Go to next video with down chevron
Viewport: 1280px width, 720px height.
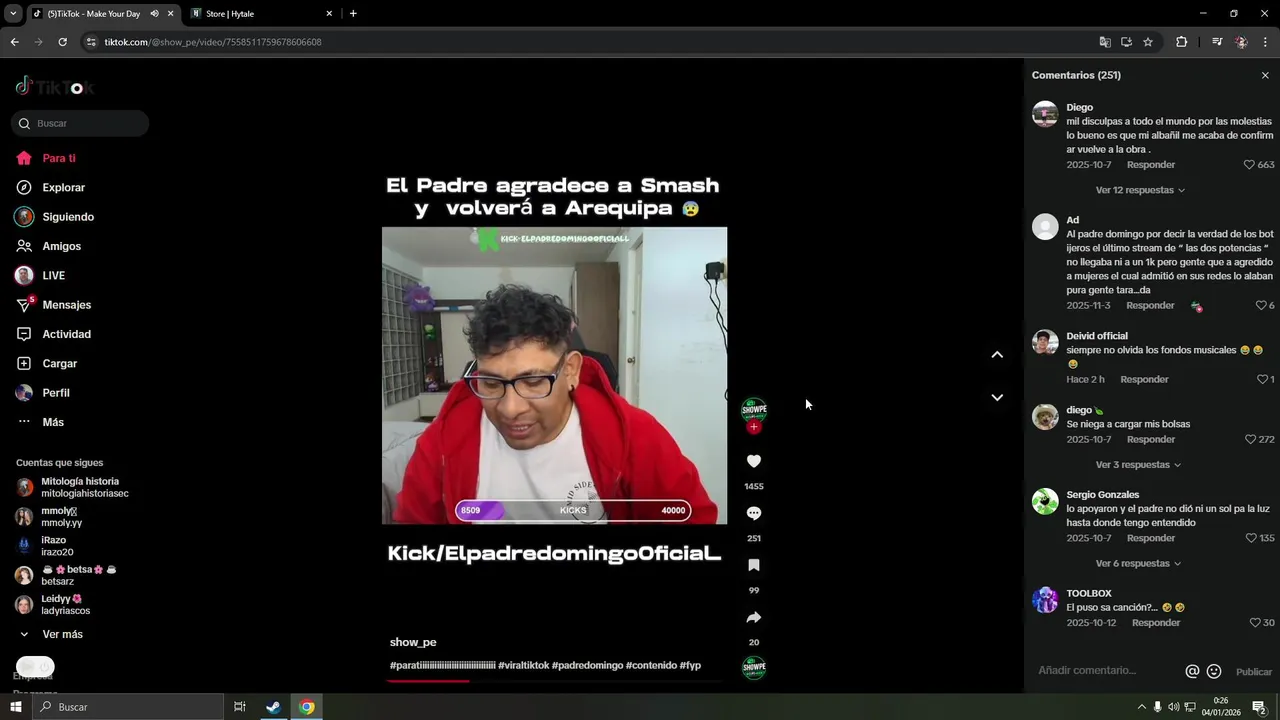point(997,397)
